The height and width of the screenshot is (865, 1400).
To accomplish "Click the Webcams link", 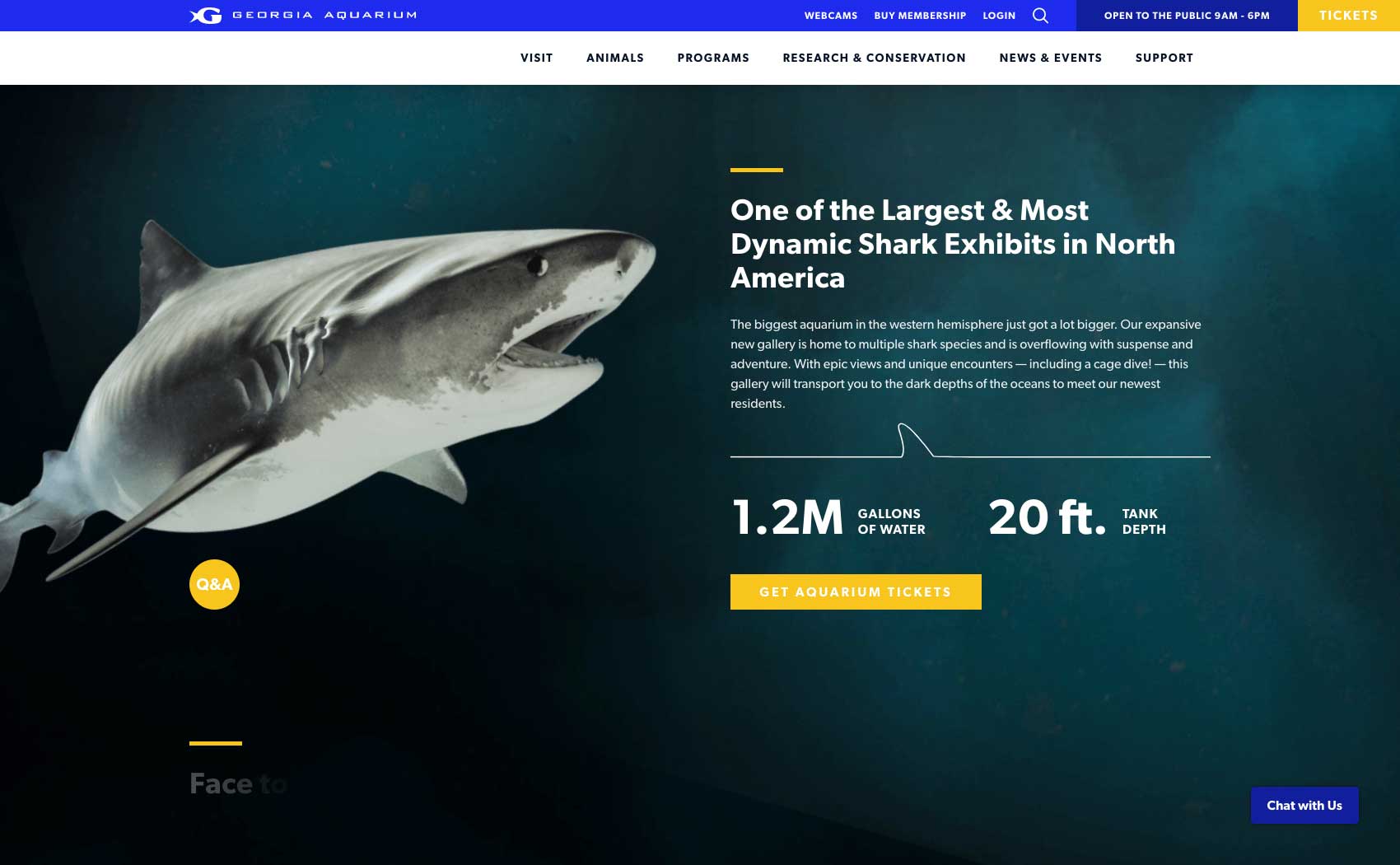I will point(830,16).
